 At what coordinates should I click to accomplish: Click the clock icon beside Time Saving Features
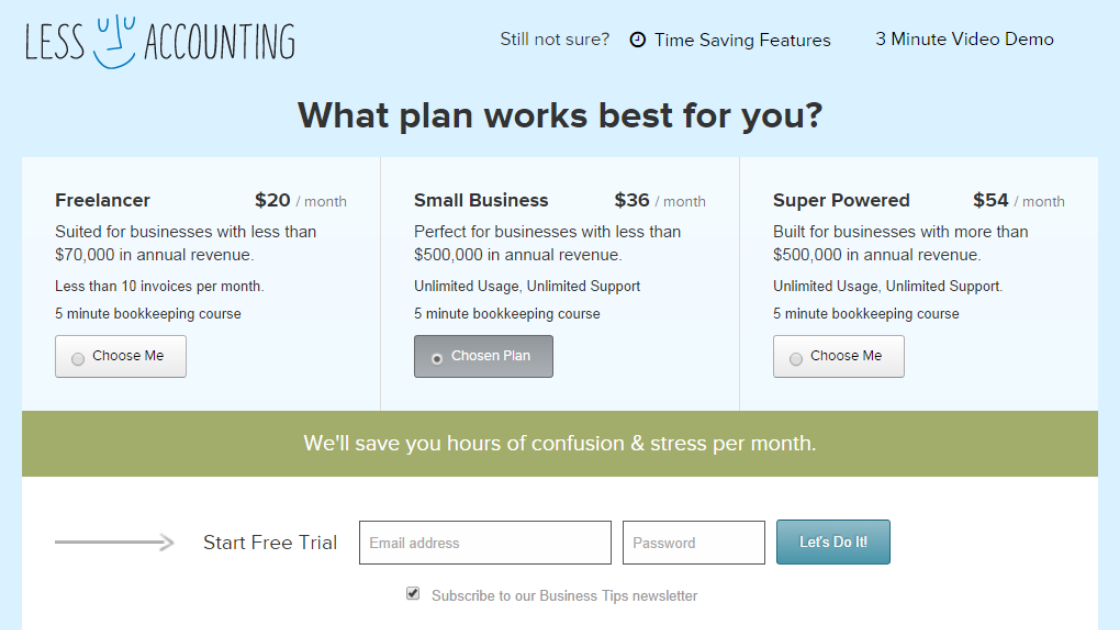[637, 40]
